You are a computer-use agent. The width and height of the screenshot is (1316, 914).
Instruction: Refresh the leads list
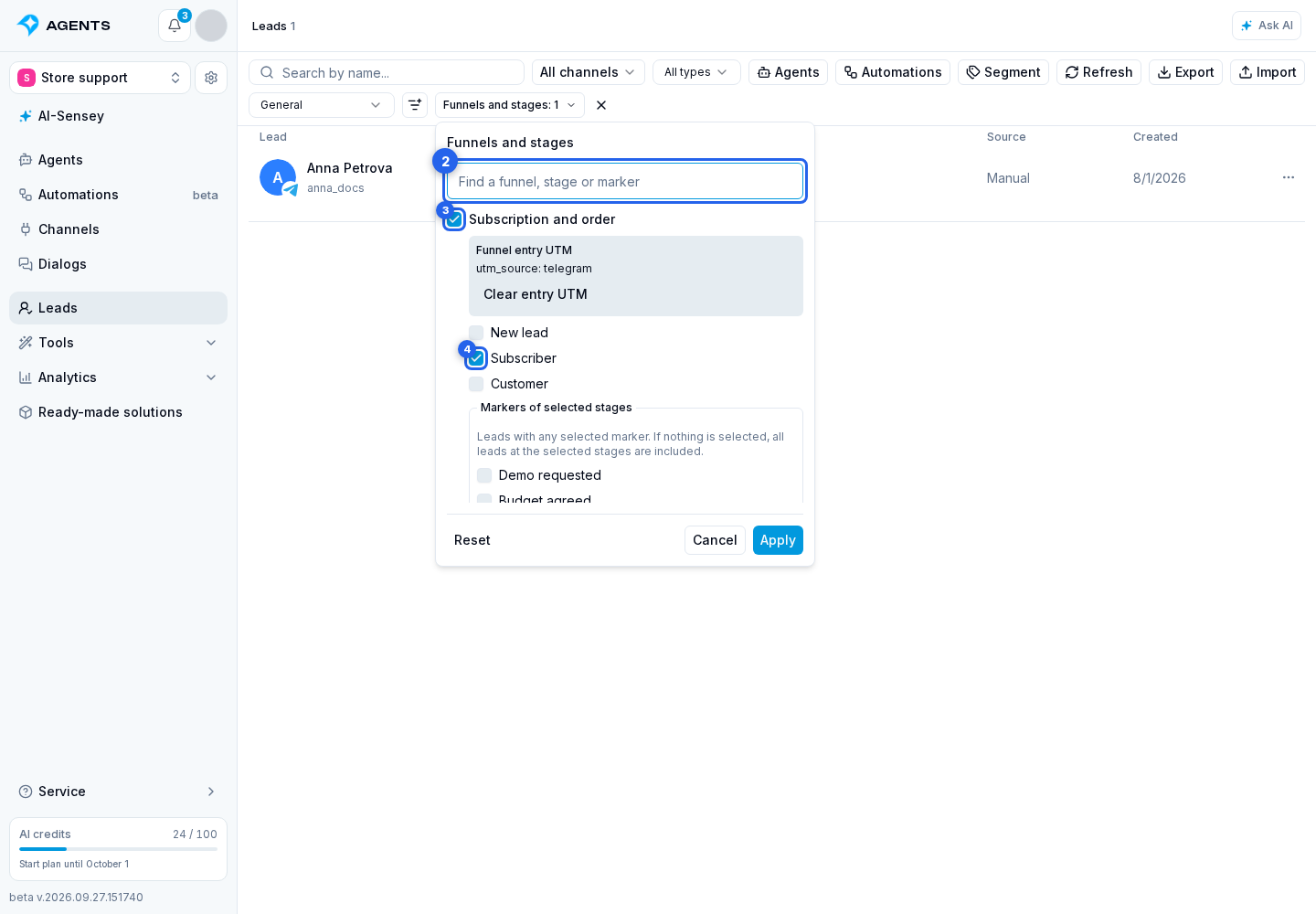[x=1098, y=72]
